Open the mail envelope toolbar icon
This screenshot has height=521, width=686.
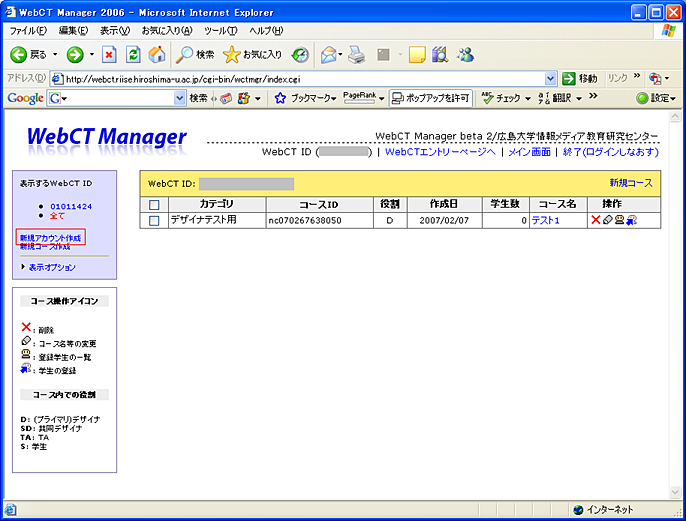coord(328,55)
